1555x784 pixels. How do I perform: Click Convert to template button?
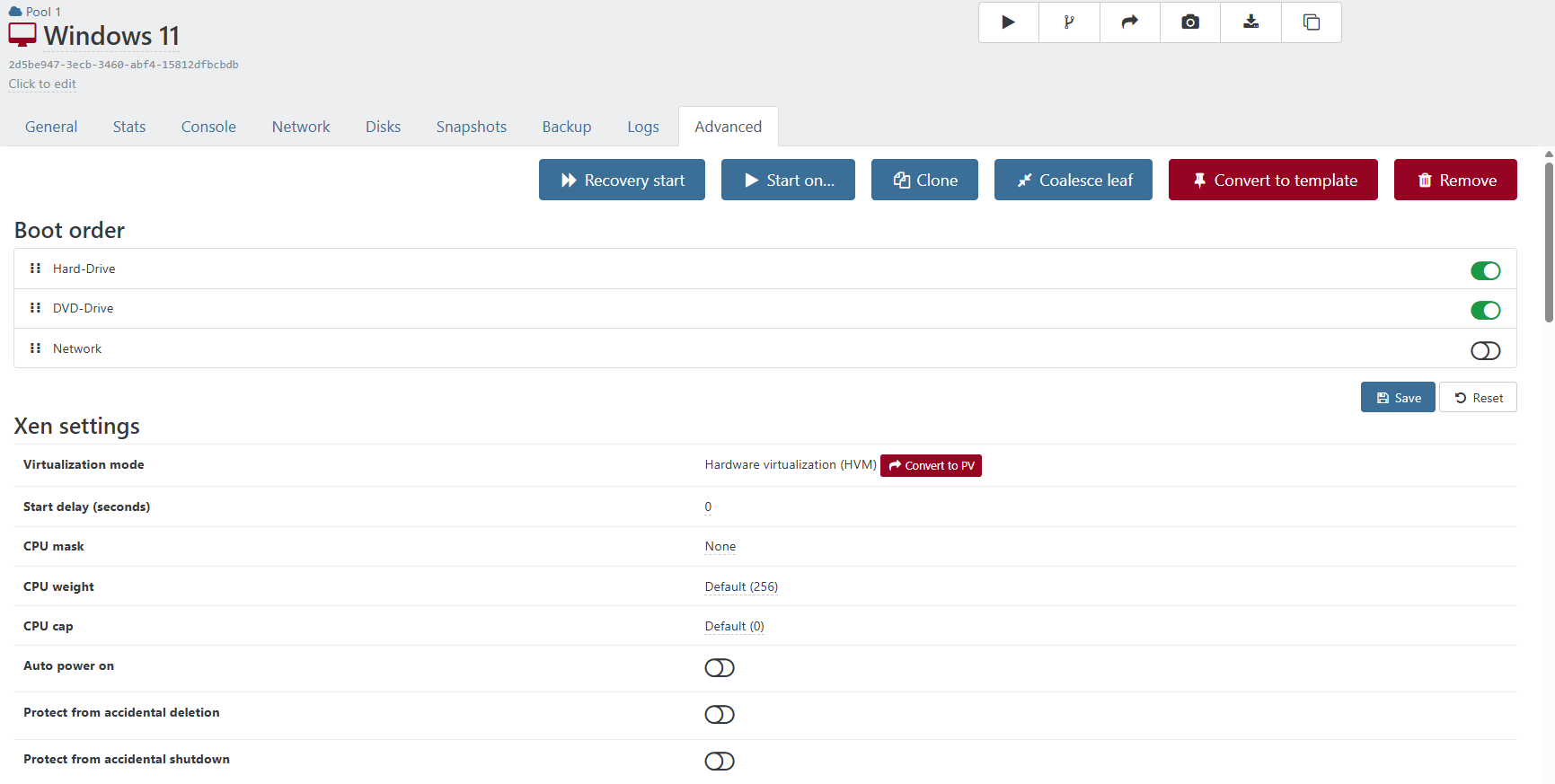pos(1273,180)
